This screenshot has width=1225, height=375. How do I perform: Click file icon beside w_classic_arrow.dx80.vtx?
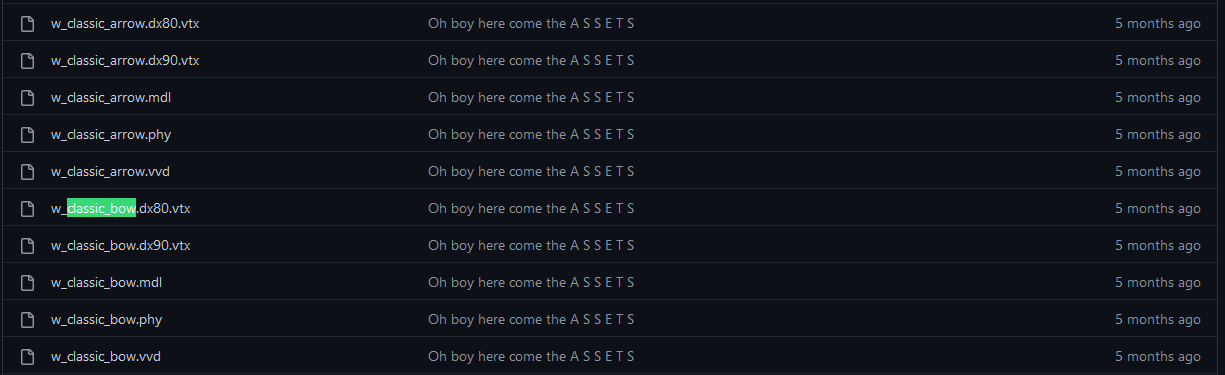point(28,23)
